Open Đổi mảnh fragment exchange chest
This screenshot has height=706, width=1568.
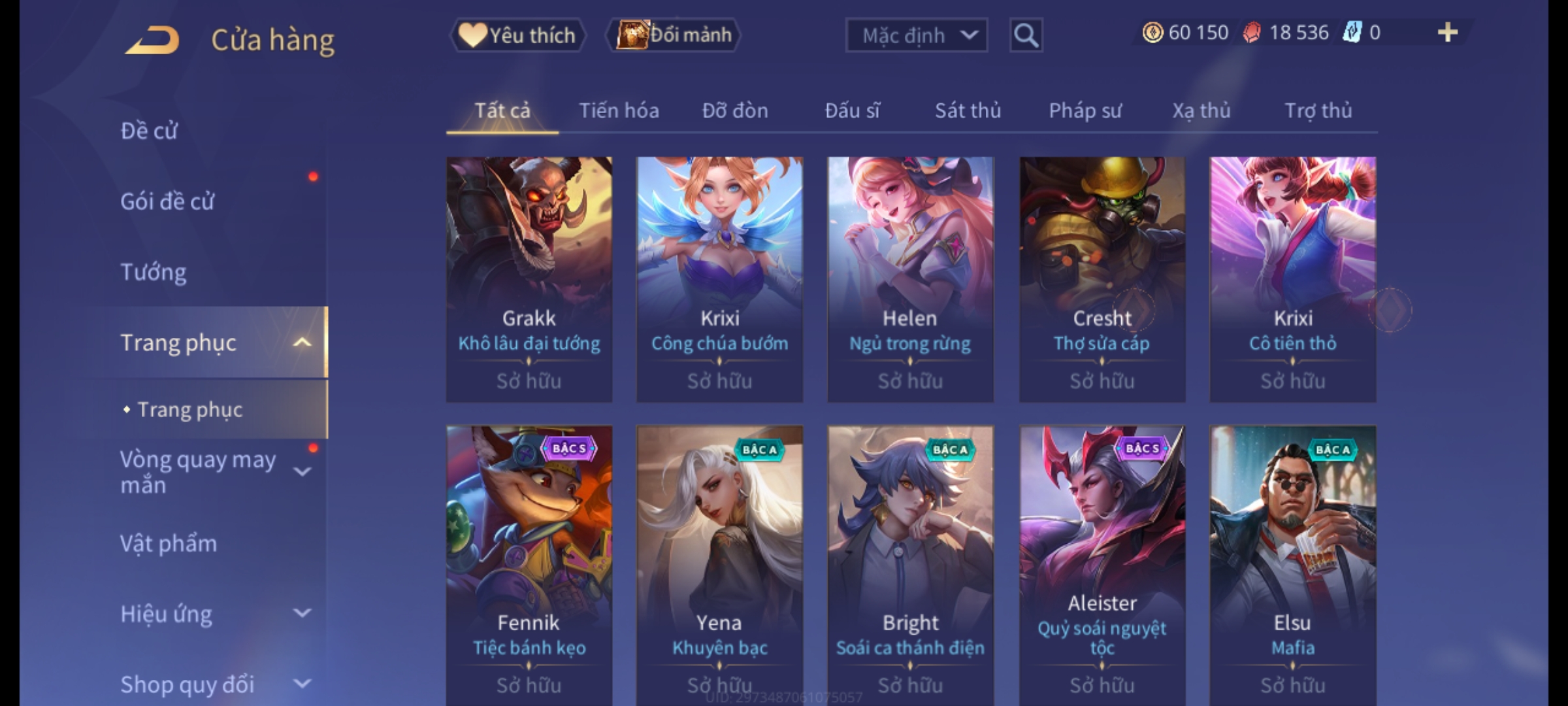coord(674,35)
